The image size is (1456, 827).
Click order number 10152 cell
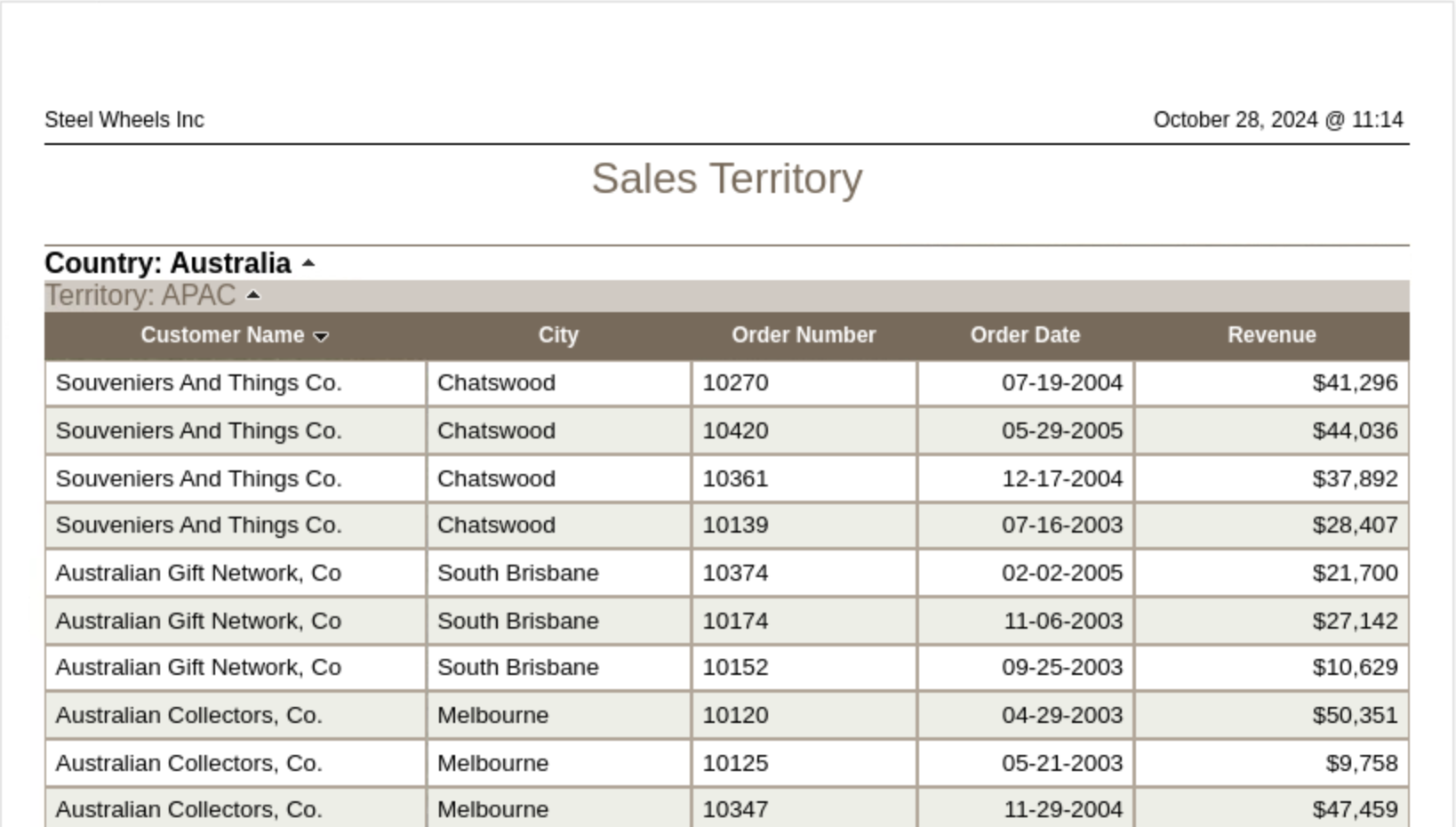736,668
